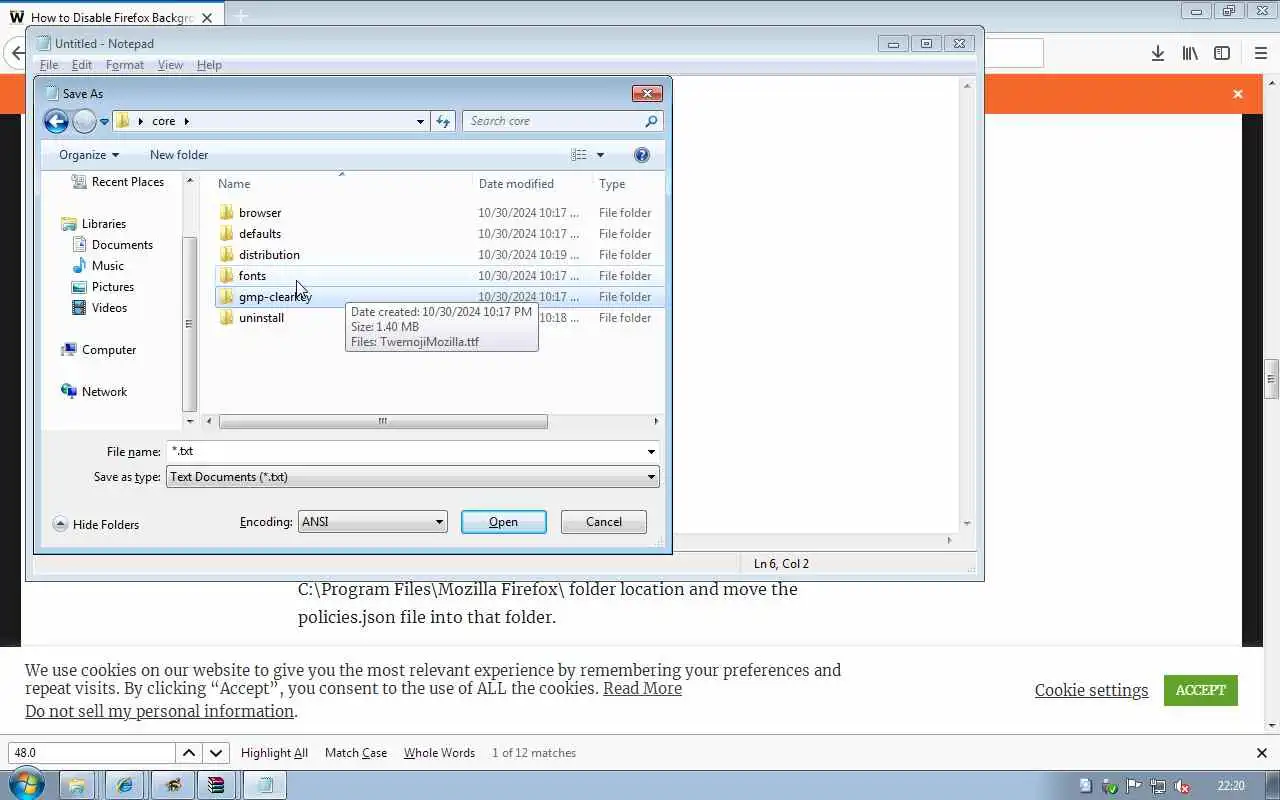The width and height of the screenshot is (1280, 800).
Task: Launch Internet Explorer from taskbar
Action: (x=124, y=785)
